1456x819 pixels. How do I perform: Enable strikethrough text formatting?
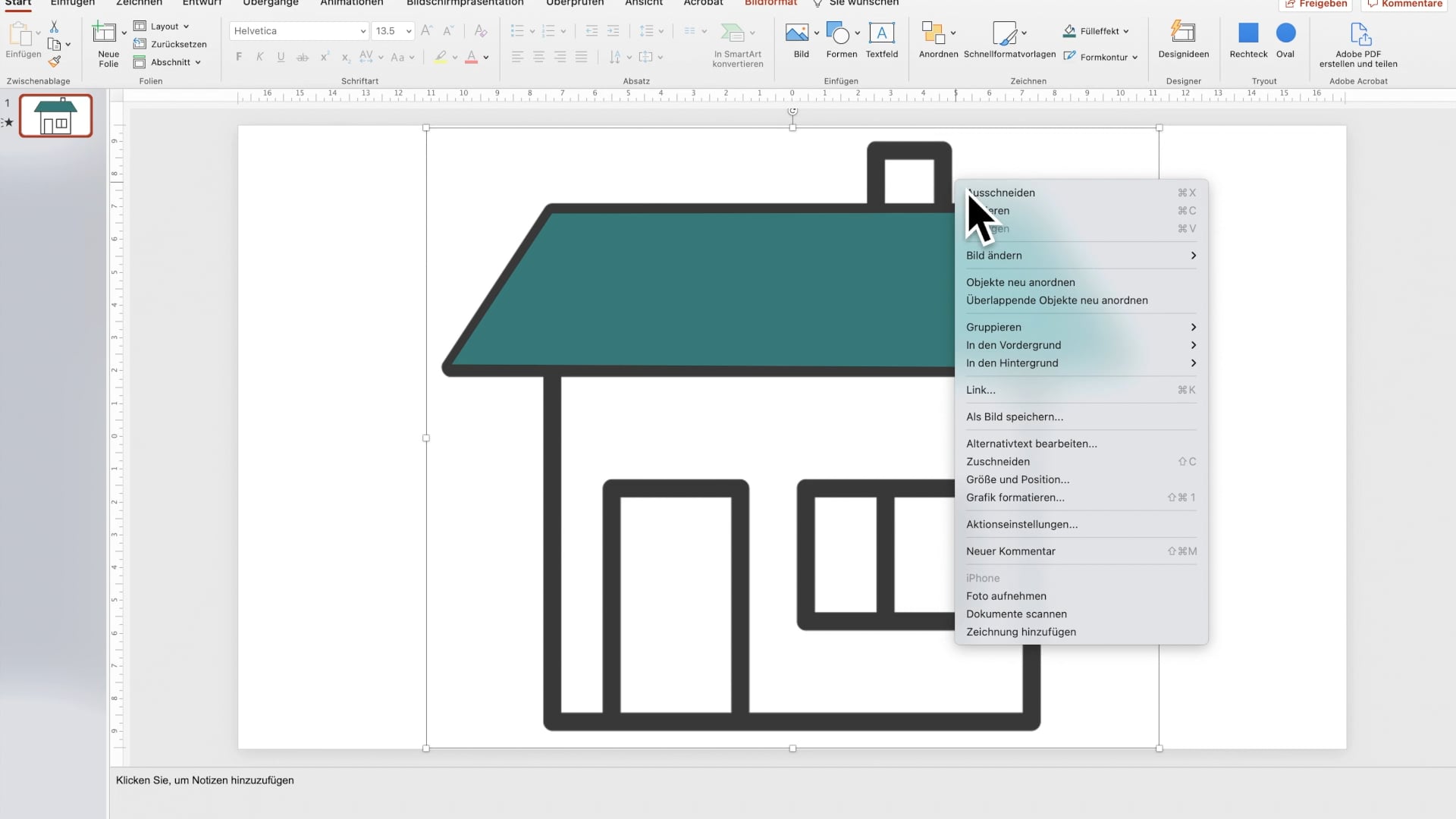pos(303,57)
